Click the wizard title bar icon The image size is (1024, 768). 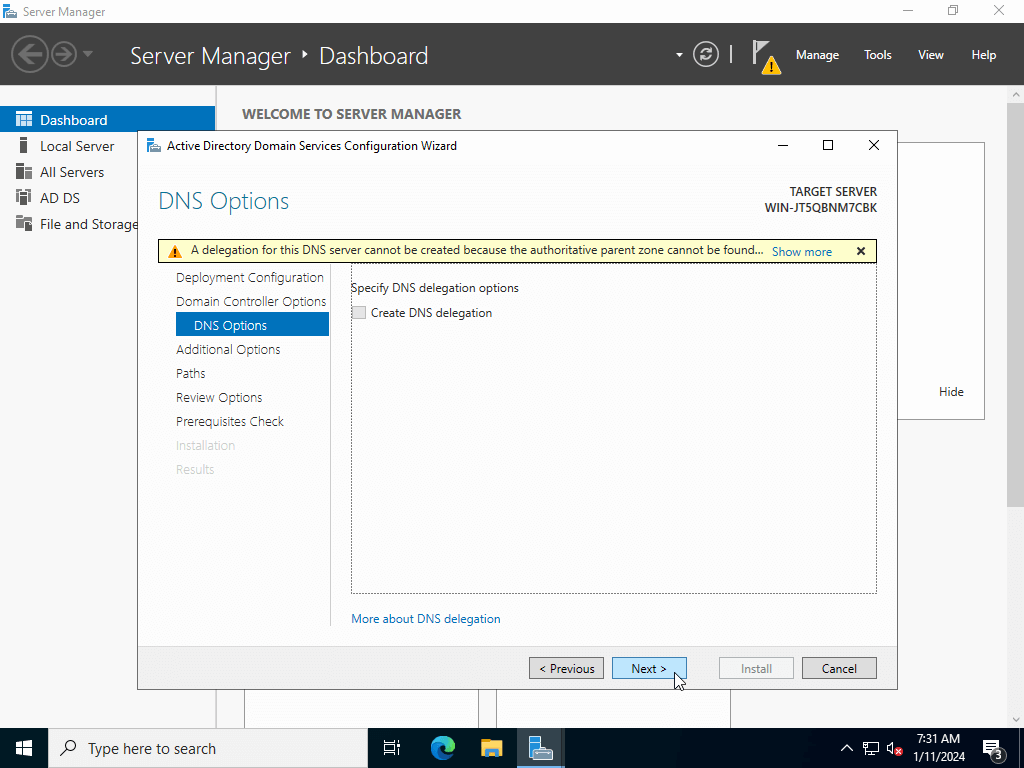(153, 146)
